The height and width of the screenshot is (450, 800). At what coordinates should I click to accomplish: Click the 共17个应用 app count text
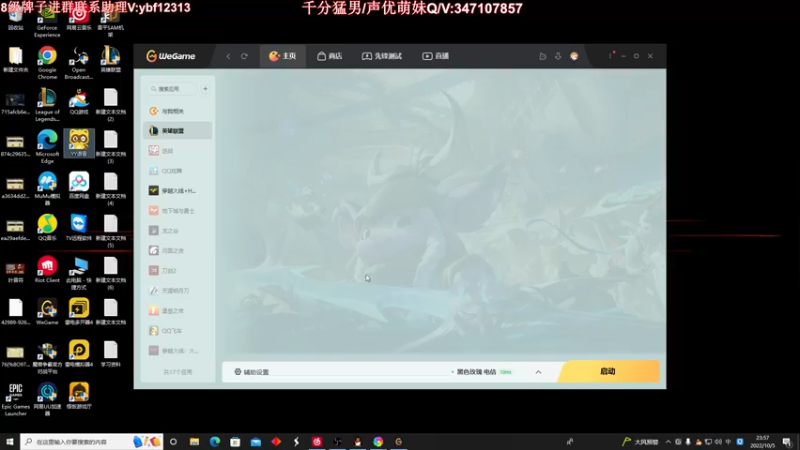tap(178, 372)
